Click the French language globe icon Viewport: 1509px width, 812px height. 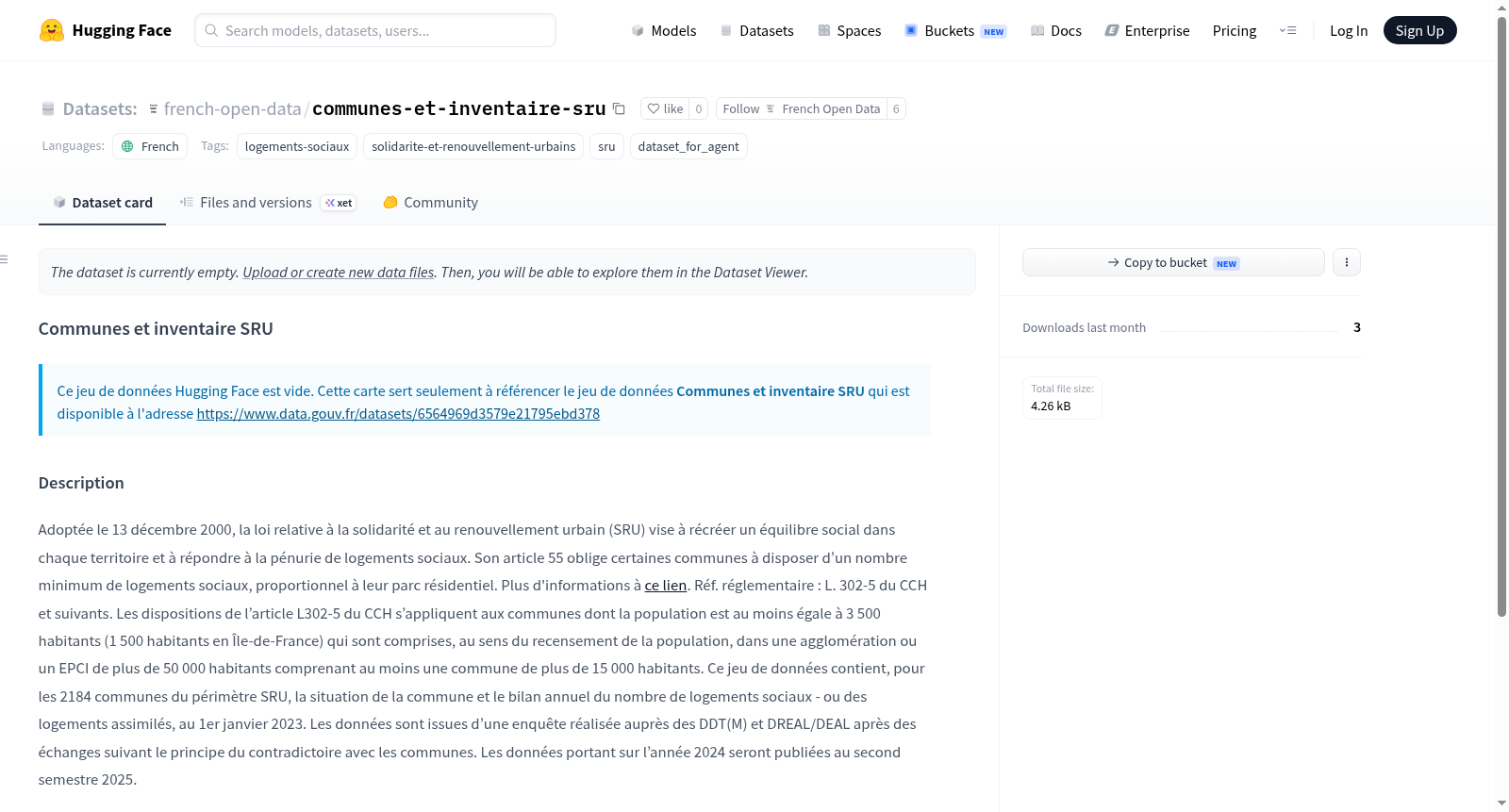[x=127, y=146]
